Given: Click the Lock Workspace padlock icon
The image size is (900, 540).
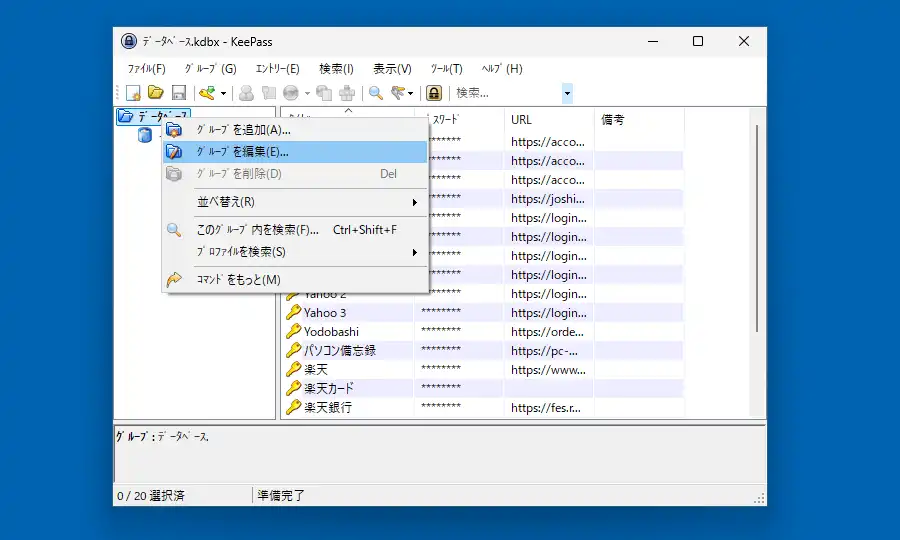Looking at the screenshot, I should [434, 93].
